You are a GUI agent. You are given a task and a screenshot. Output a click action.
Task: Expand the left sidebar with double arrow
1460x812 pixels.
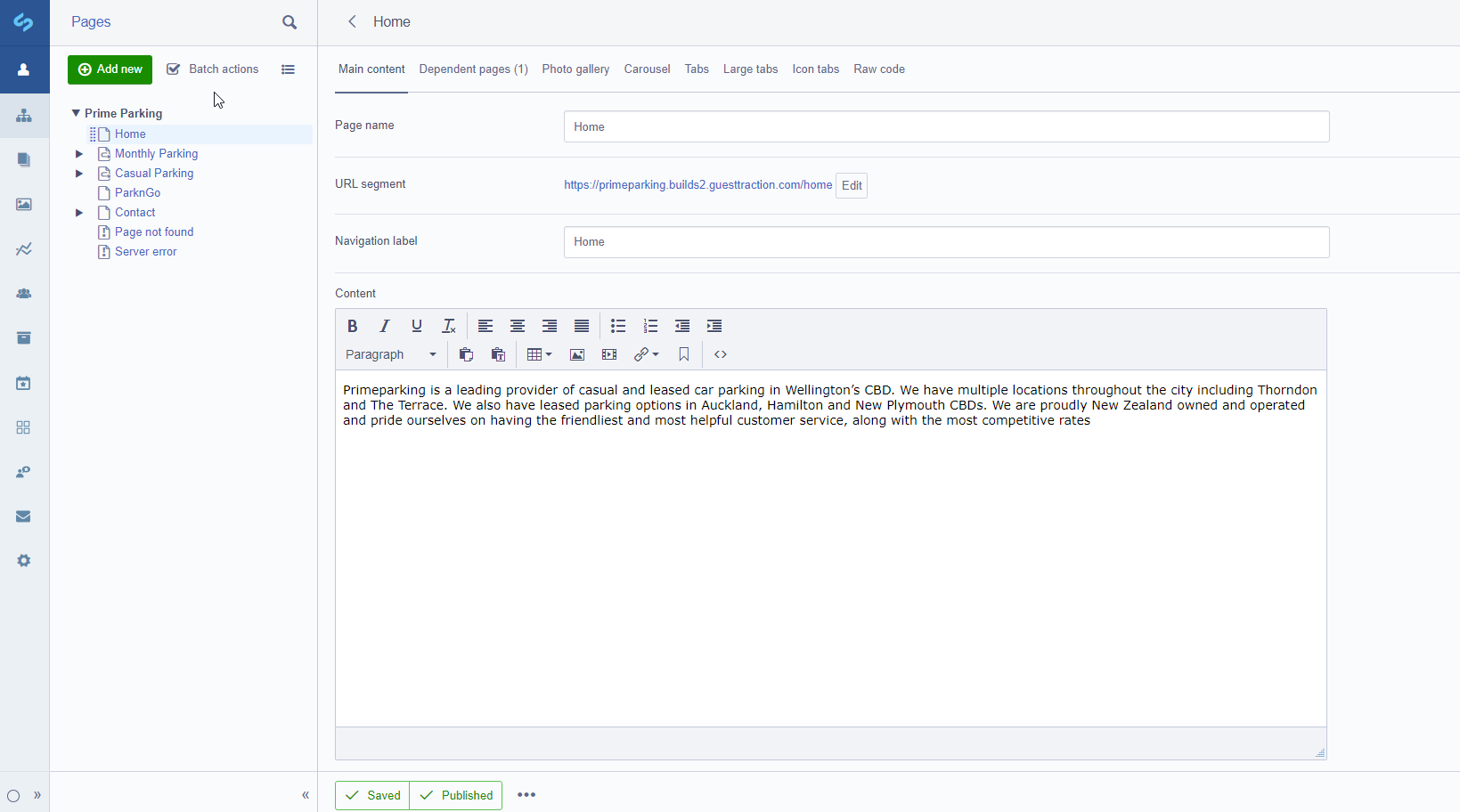(37, 795)
